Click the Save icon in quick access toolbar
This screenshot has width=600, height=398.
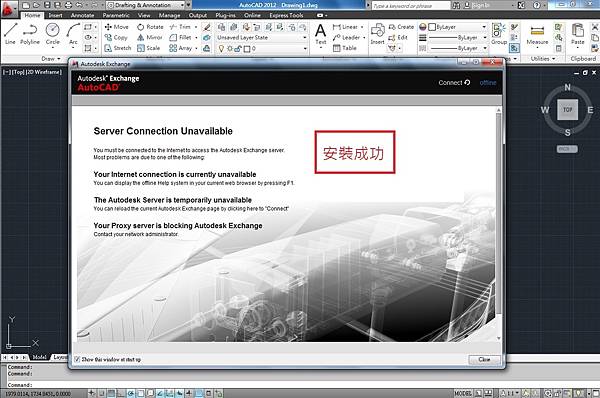(47, 5)
